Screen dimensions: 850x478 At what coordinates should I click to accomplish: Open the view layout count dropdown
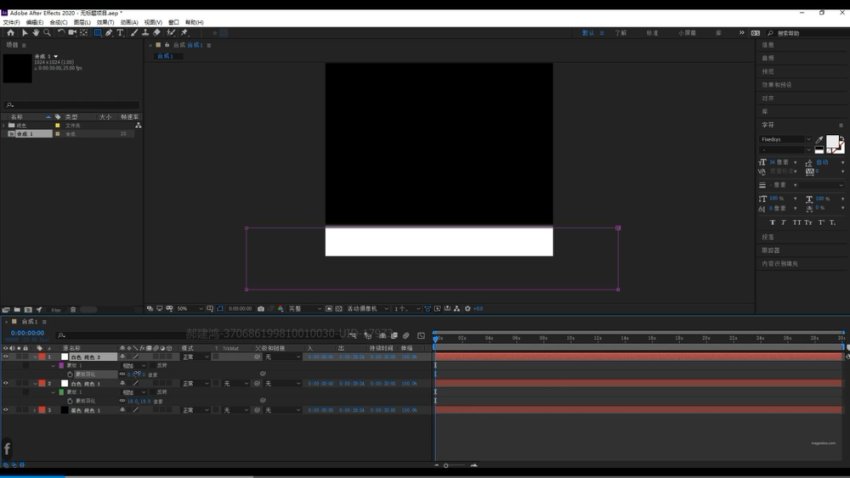pos(407,308)
